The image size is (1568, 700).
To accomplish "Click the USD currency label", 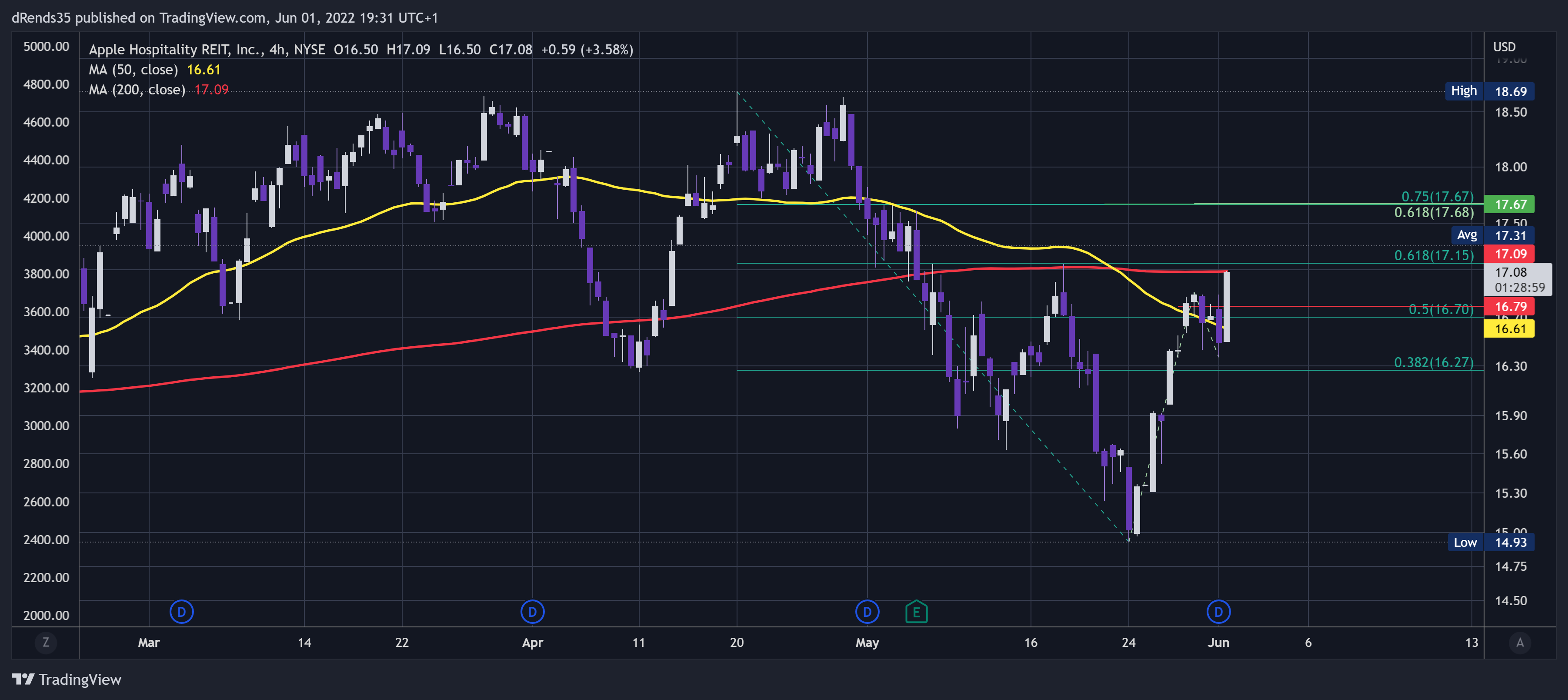I will (1504, 47).
